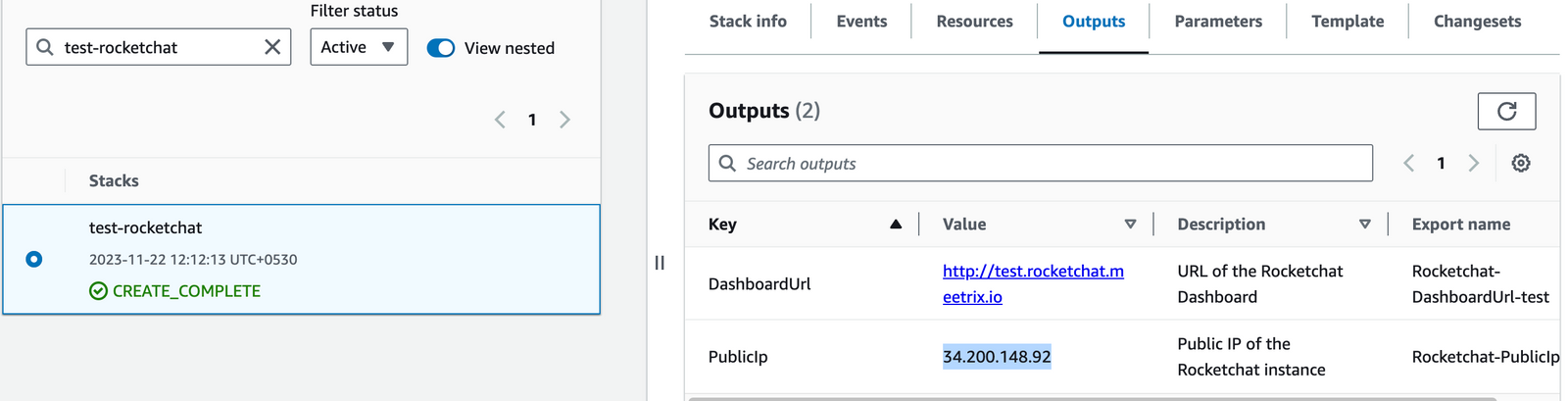Sort outputs by Description column

click(1364, 225)
